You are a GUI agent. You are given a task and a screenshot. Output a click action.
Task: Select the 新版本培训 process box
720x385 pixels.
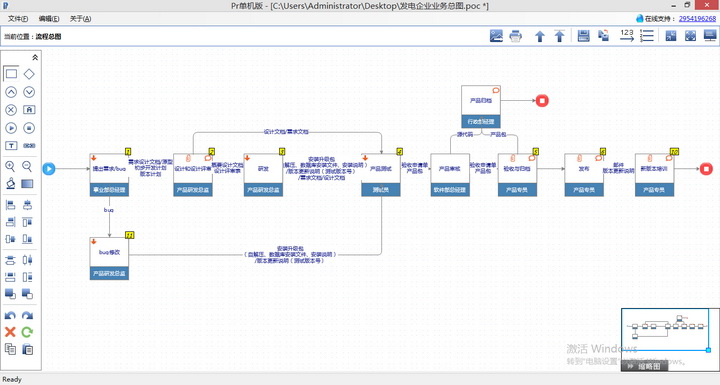point(654,175)
